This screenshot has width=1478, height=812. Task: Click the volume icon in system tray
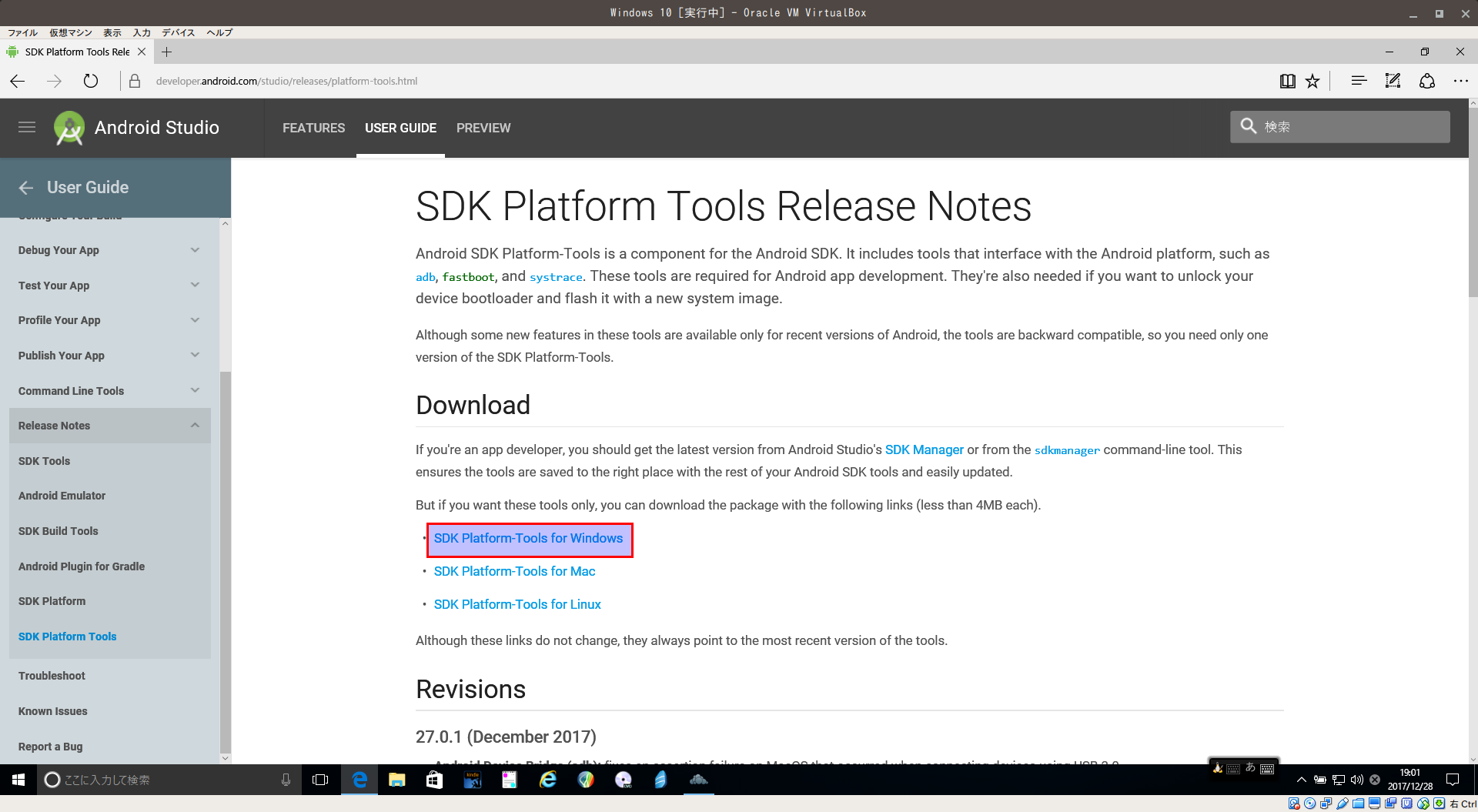(1357, 780)
